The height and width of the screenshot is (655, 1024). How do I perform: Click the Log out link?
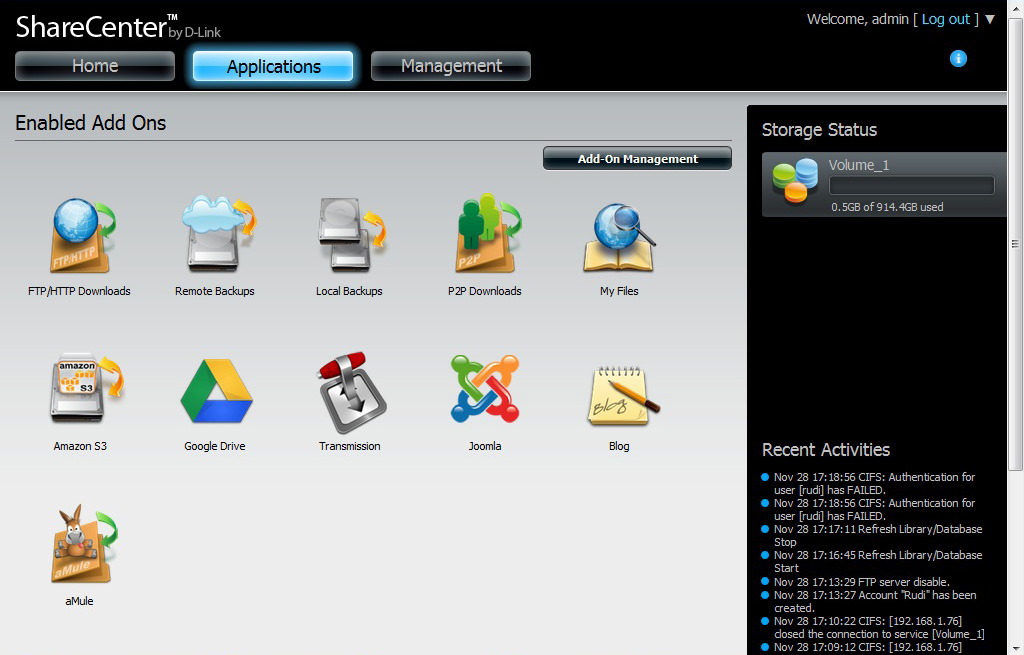[945, 20]
